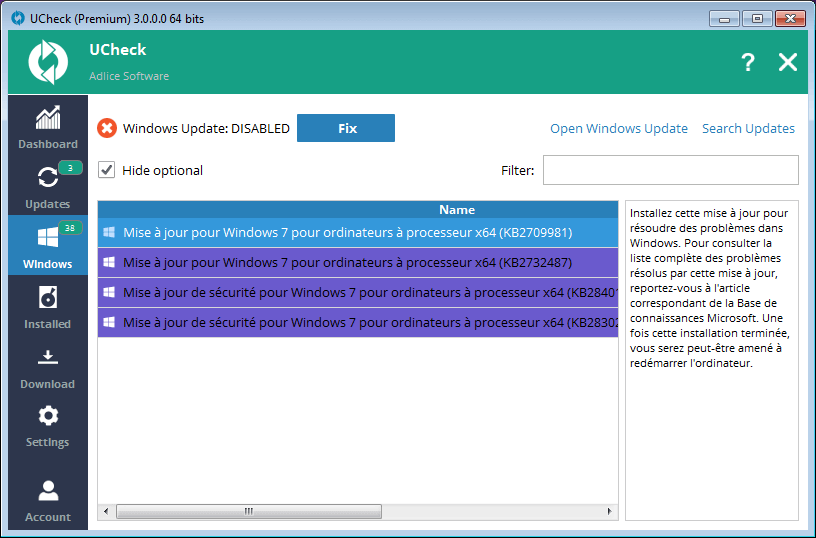816x538 pixels.
Task: Select the Windows sidebar icon
Action: [47, 245]
